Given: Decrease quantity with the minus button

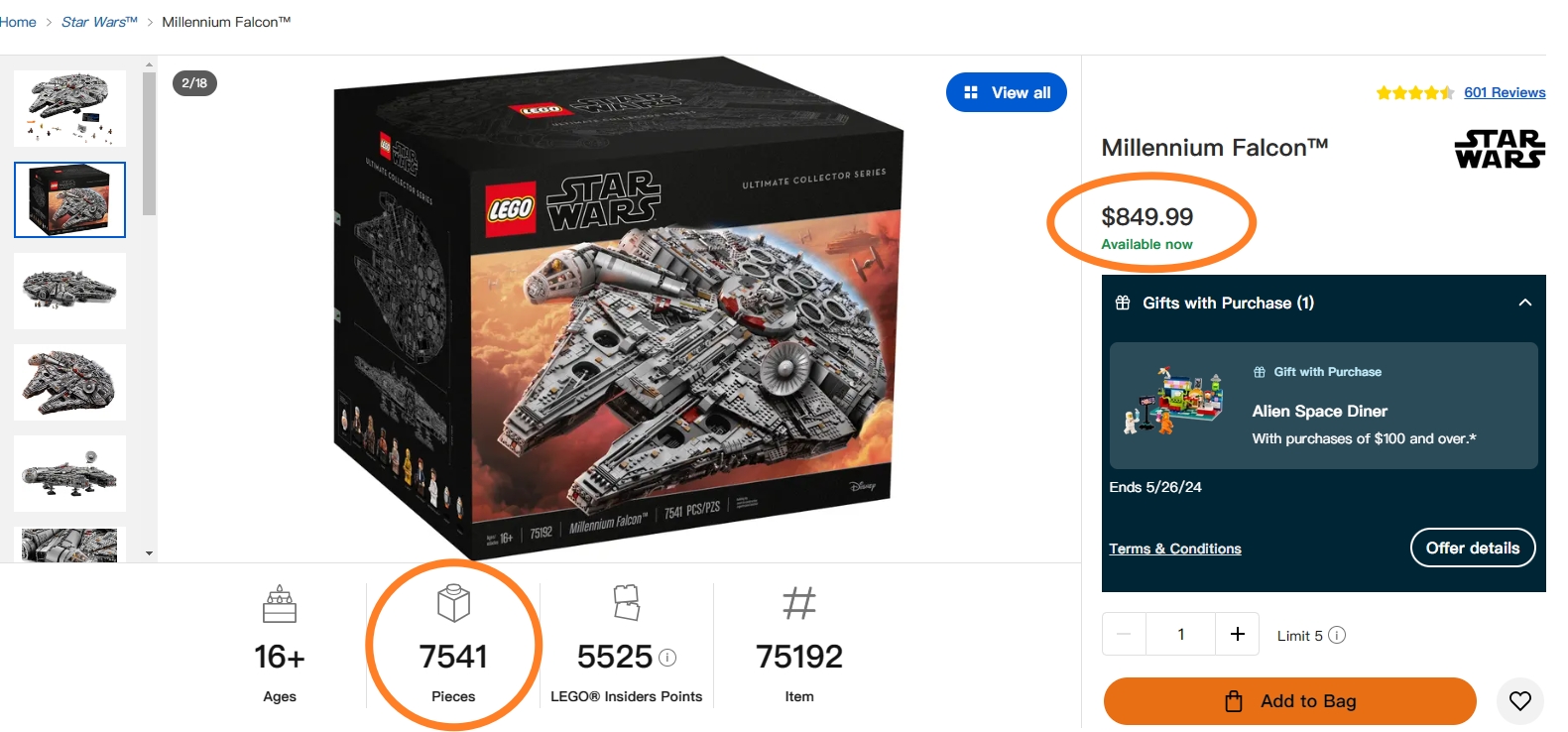Looking at the screenshot, I should coord(1124,634).
